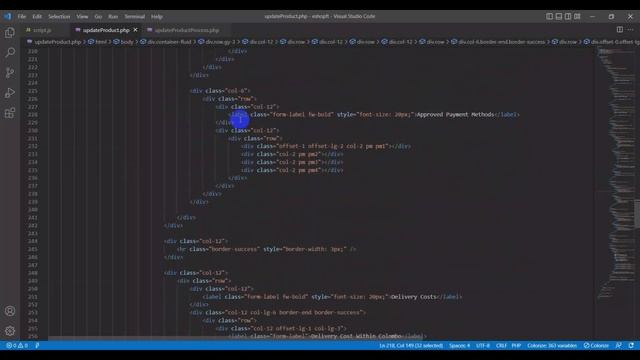
Task: Click body in the breadcrumb
Action: [127, 42]
